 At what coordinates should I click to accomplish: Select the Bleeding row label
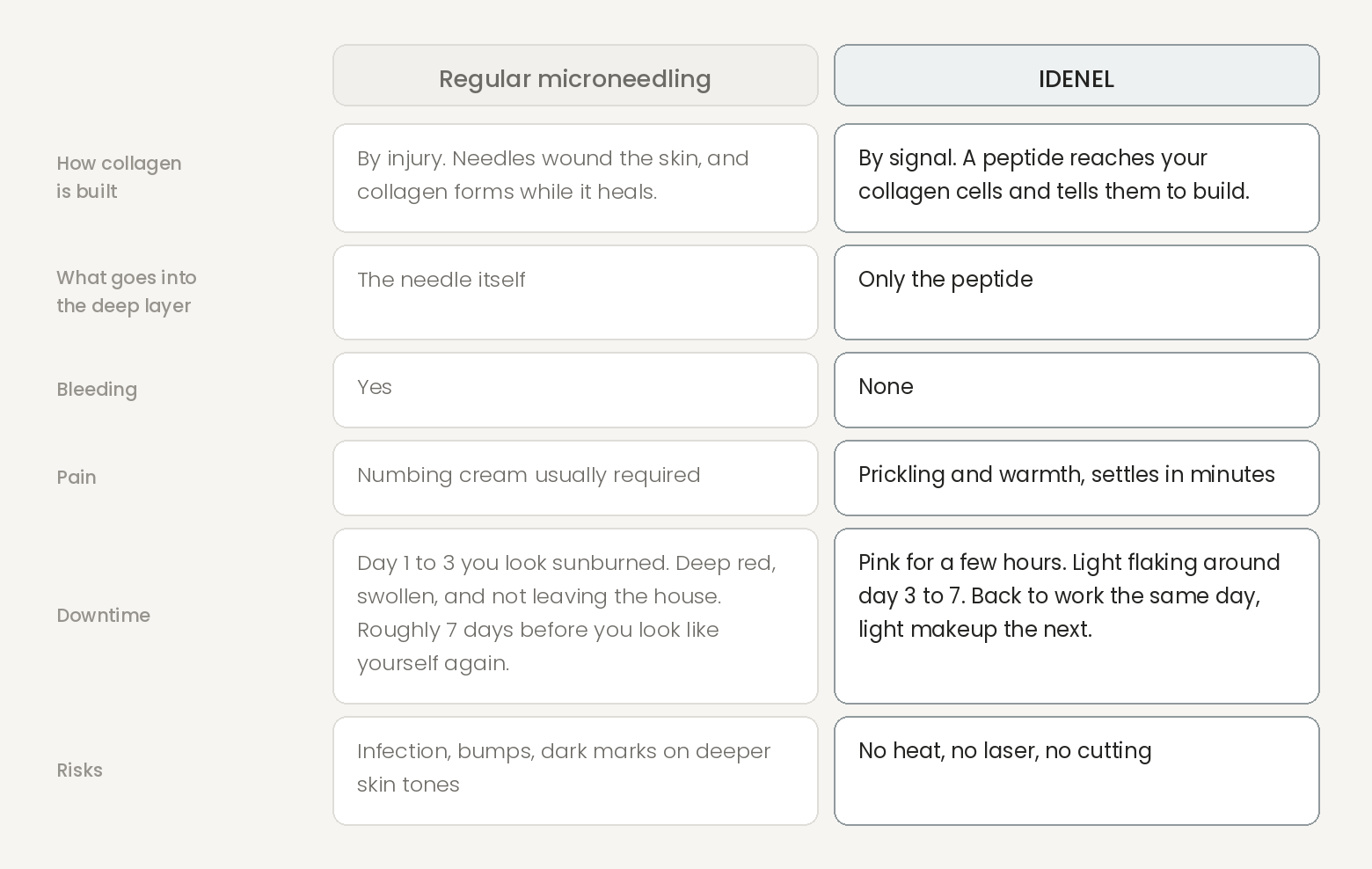(97, 390)
